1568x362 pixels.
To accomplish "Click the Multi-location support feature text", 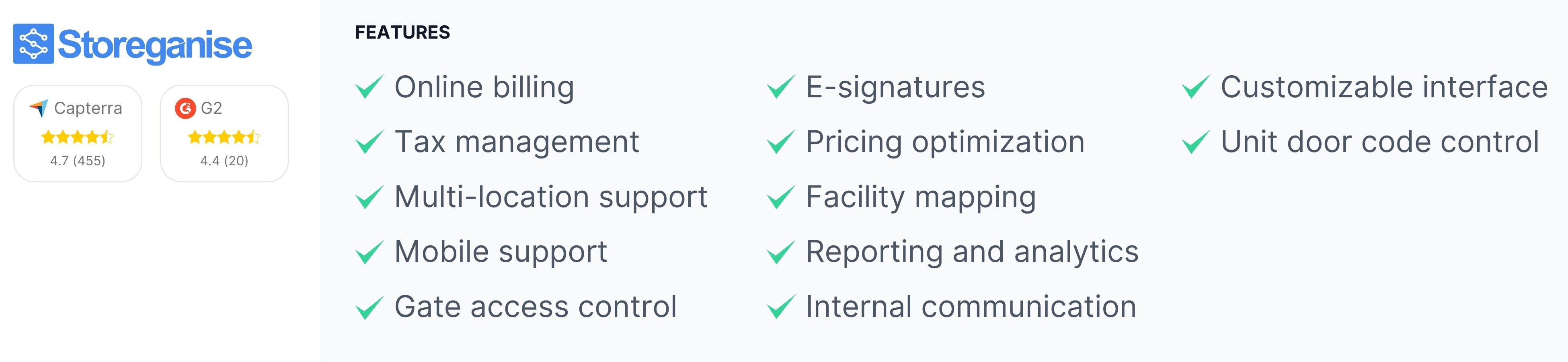I will (551, 197).
